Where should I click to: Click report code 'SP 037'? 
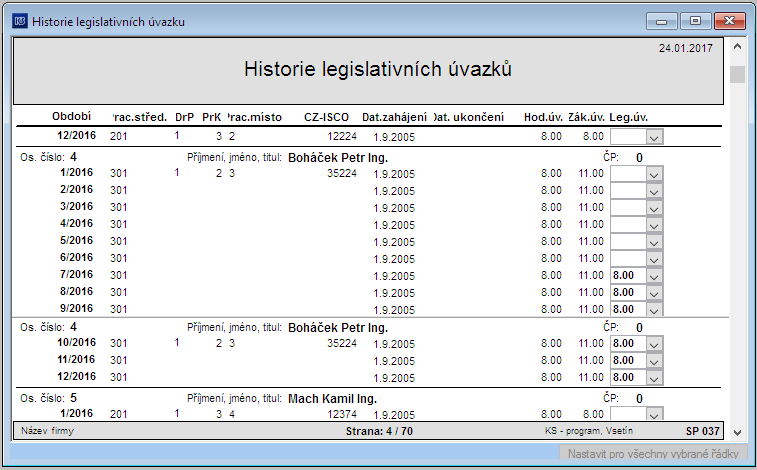tap(702, 431)
